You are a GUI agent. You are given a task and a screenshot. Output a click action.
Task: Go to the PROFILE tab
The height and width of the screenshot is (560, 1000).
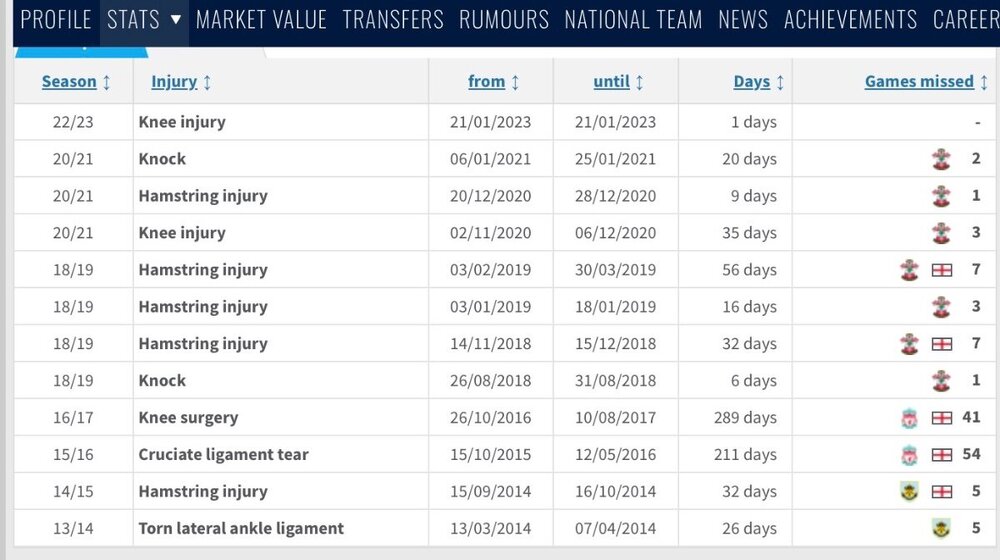56,20
